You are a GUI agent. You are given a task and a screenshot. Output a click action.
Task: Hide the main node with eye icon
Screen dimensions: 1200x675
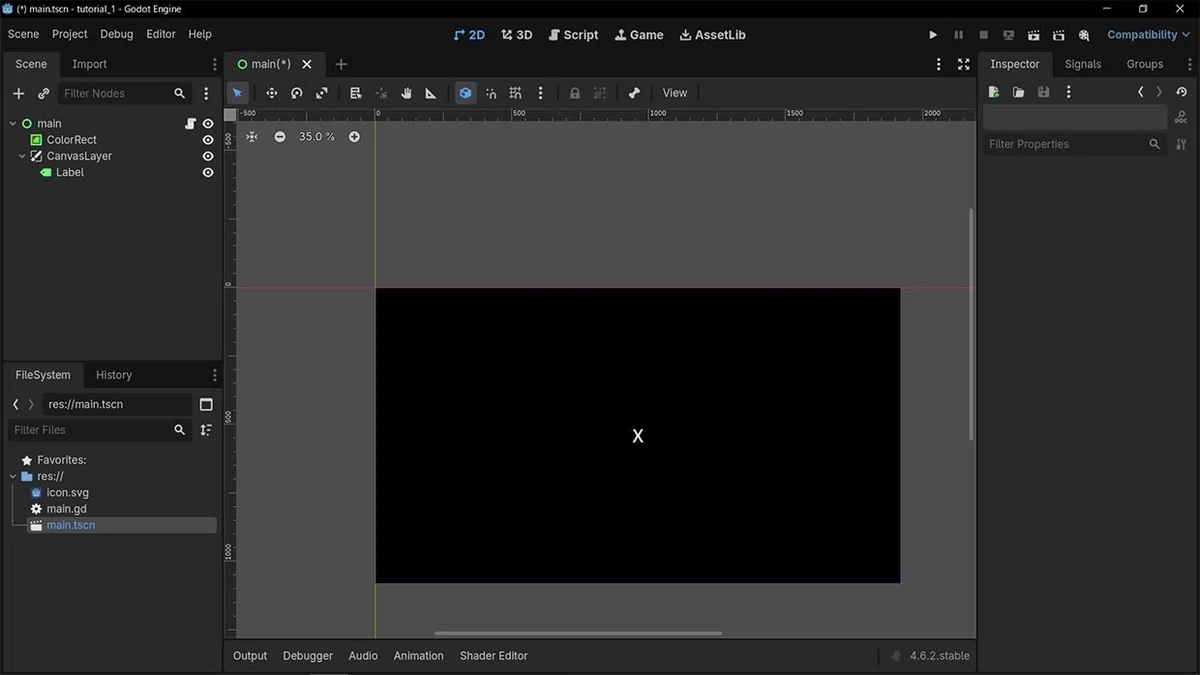click(x=208, y=124)
